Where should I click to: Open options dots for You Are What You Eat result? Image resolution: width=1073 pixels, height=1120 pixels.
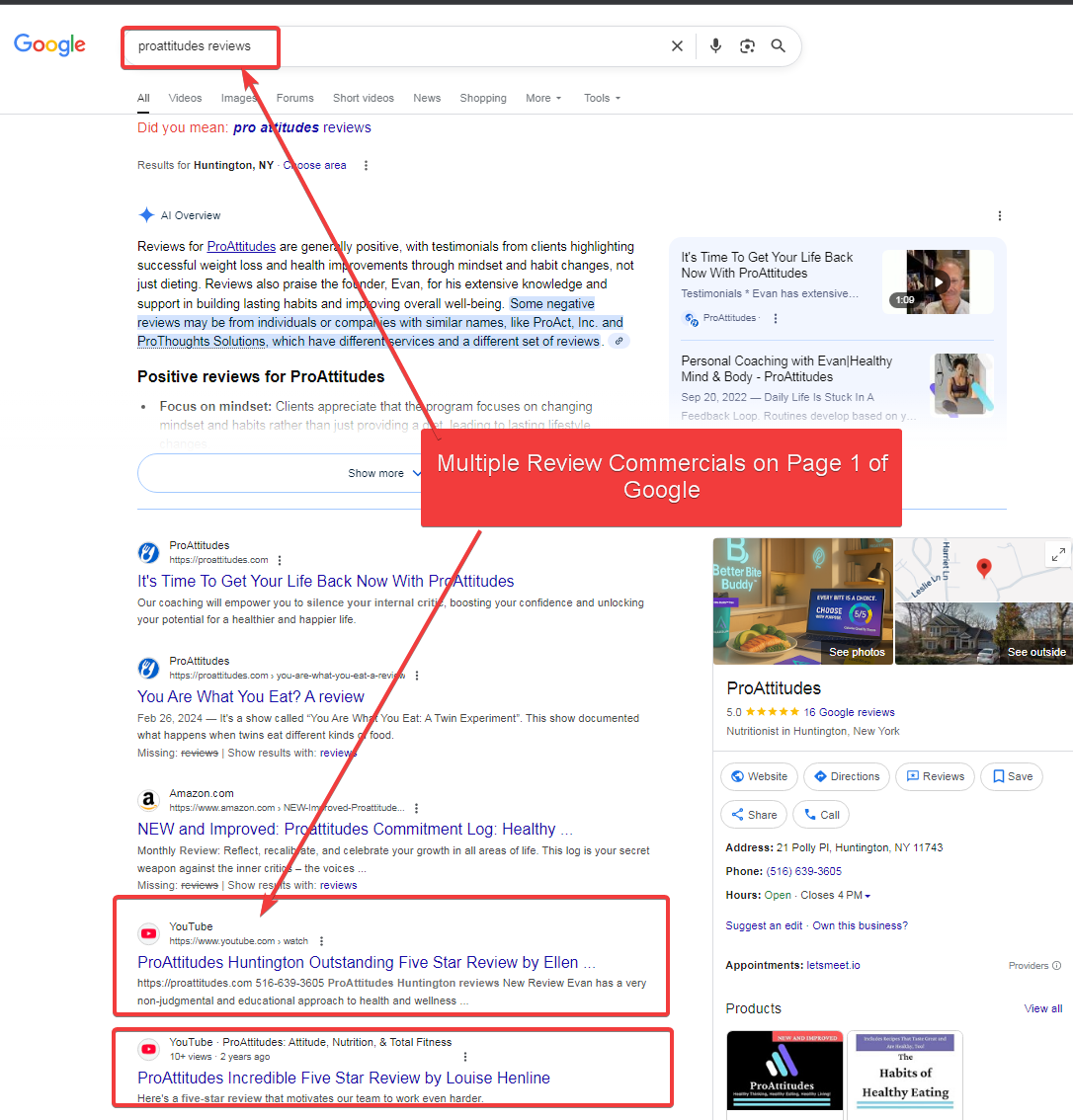(417, 676)
